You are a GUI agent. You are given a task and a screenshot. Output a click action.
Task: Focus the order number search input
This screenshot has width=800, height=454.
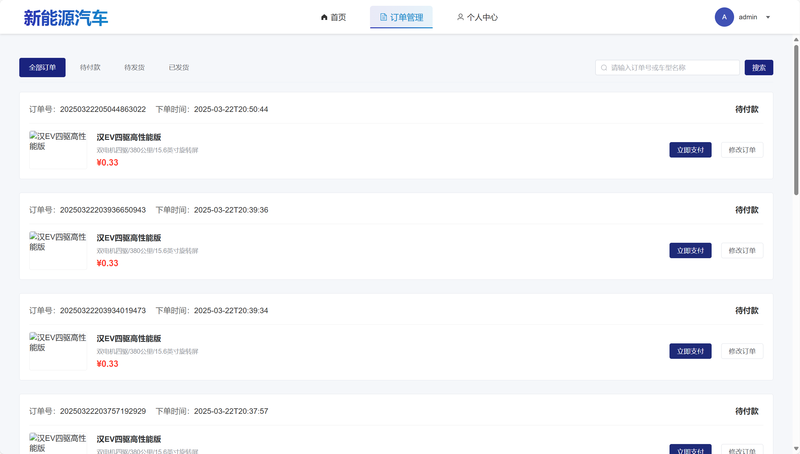click(667, 67)
